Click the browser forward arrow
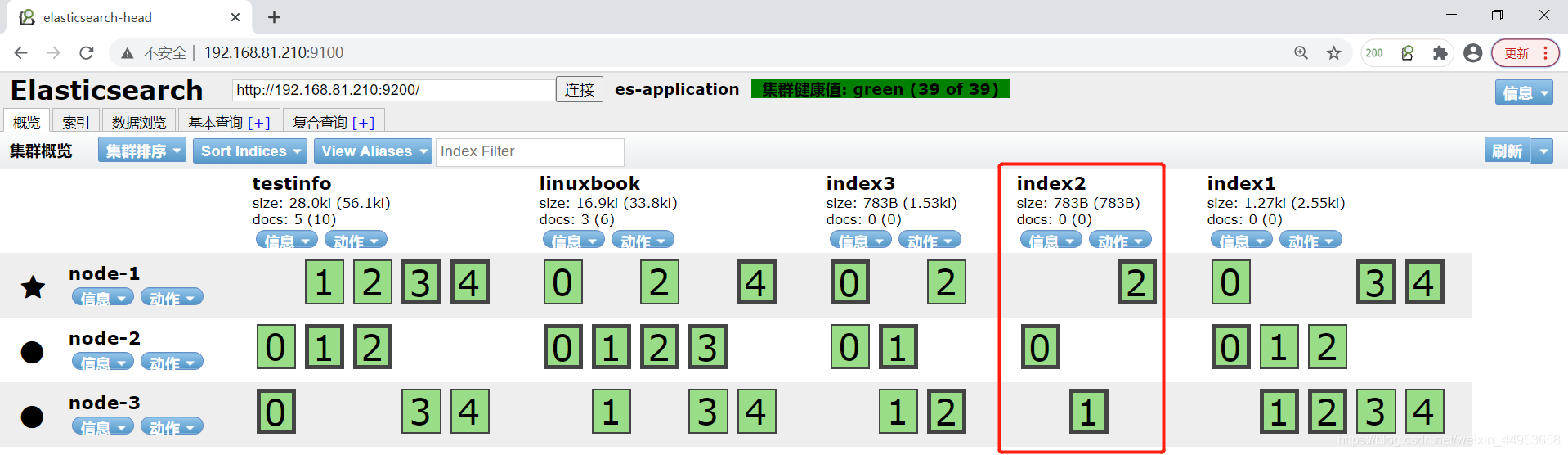Screen dimensions: 1568x455 tap(54, 53)
